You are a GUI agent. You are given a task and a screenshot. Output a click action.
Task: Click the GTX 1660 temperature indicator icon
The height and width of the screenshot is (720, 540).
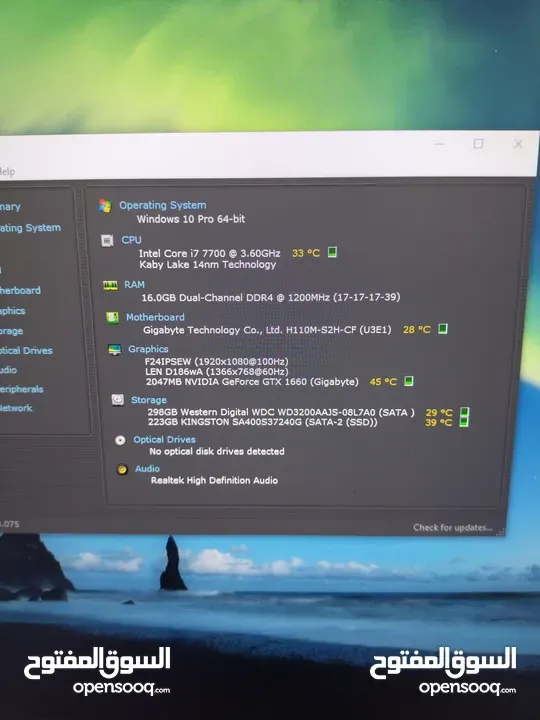(408, 381)
